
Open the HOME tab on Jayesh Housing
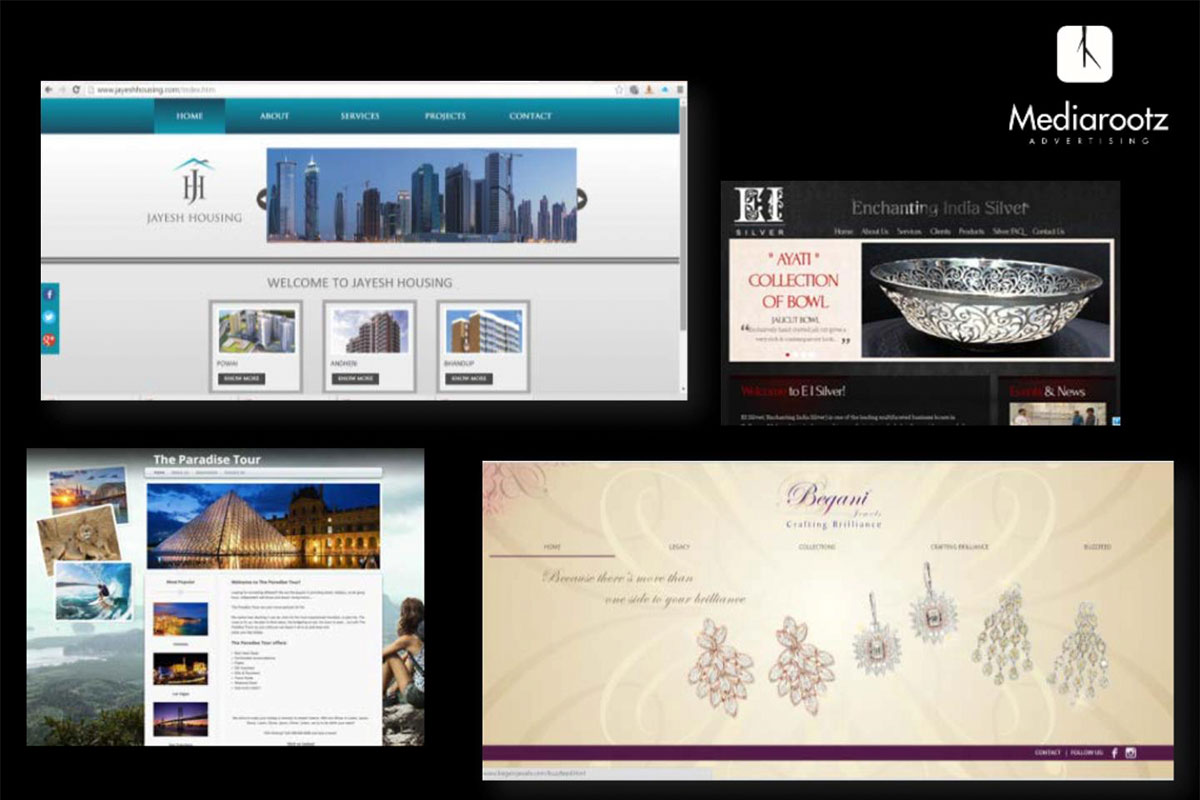pos(189,116)
